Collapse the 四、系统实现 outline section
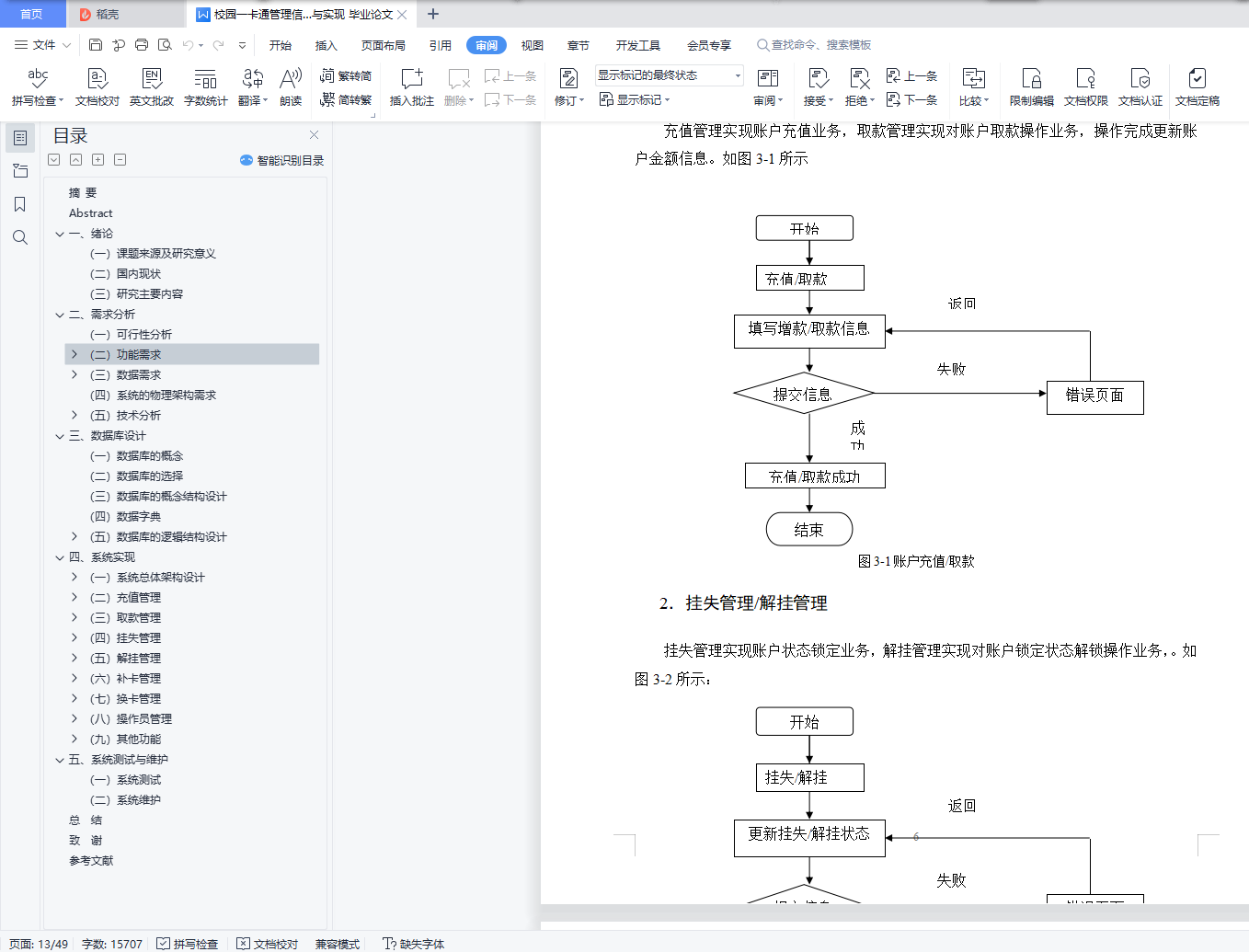This screenshot has width=1249, height=952. 60,557
